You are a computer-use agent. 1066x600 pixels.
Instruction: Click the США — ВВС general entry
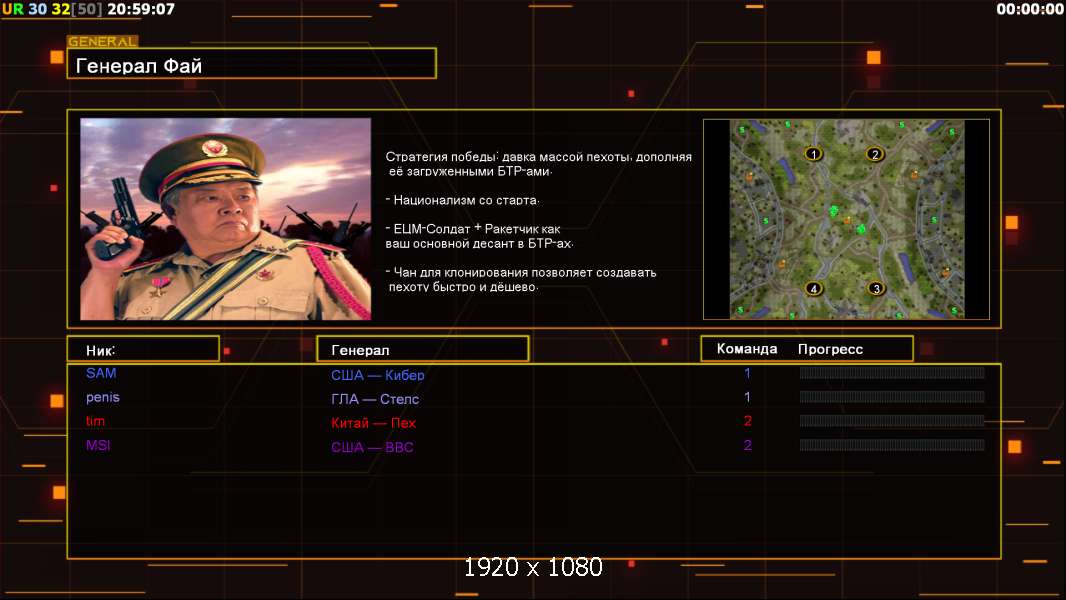coord(372,447)
